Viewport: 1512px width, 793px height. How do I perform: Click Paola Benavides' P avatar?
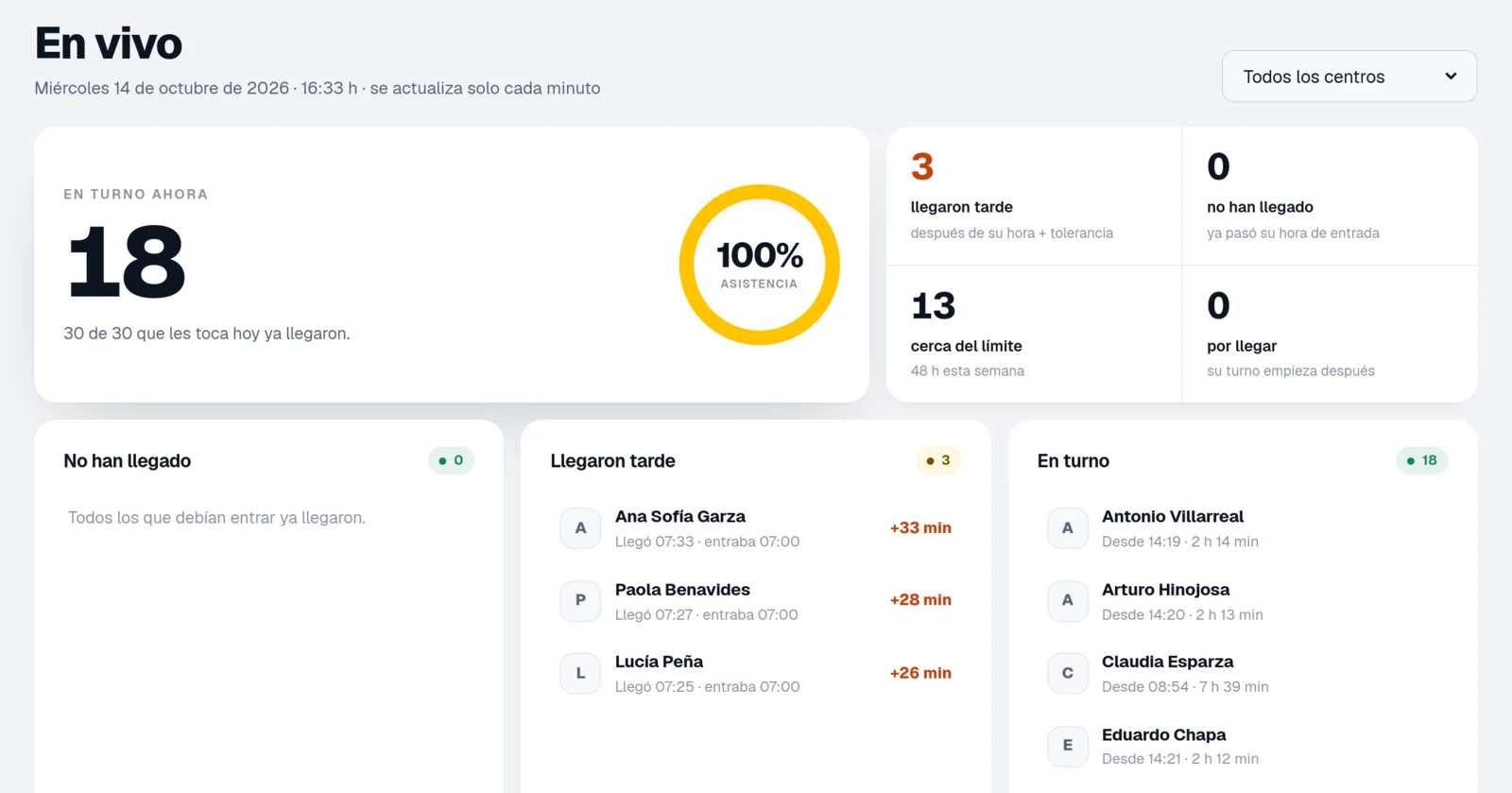580,600
